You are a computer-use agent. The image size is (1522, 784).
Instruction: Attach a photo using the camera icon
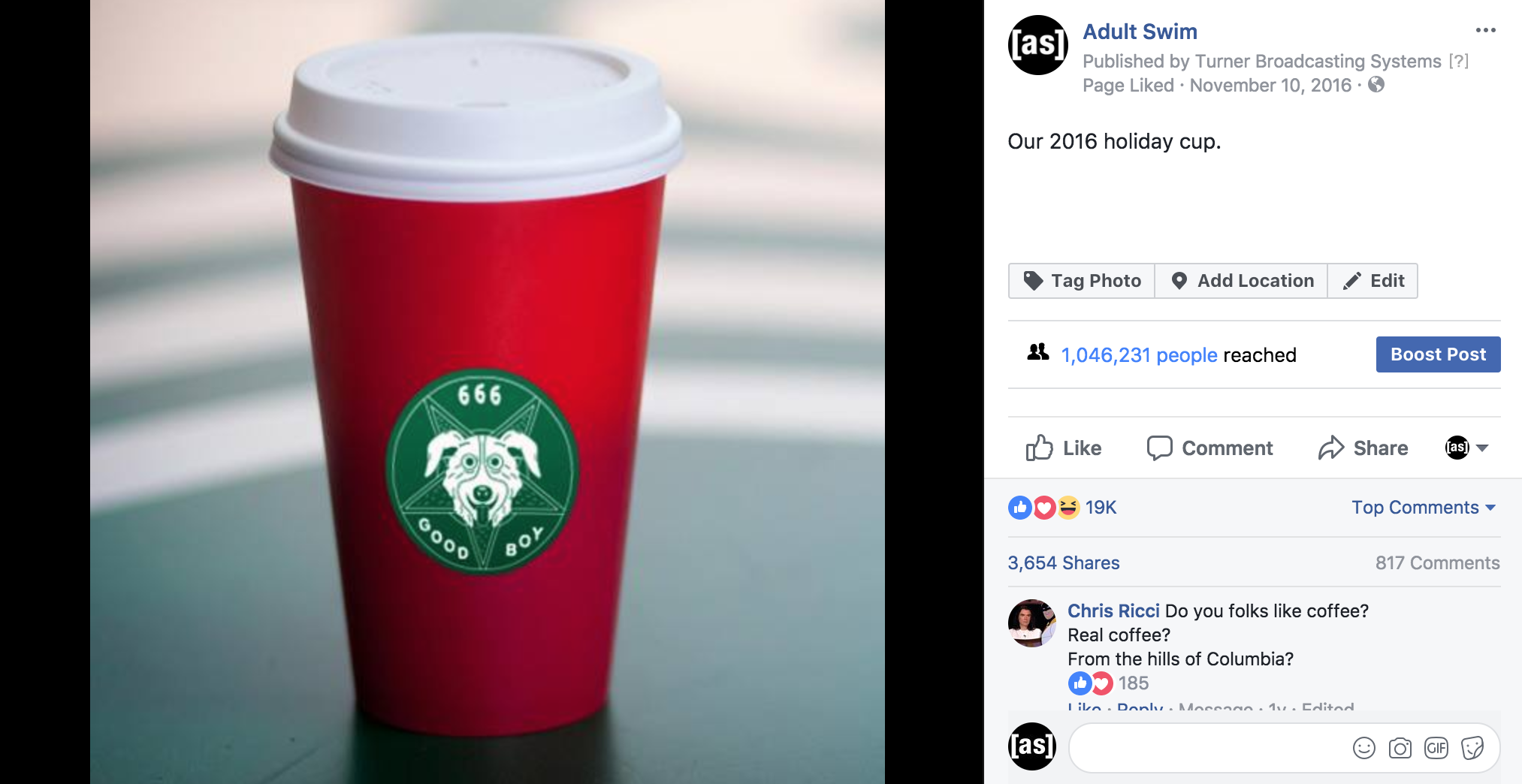click(x=1400, y=748)
